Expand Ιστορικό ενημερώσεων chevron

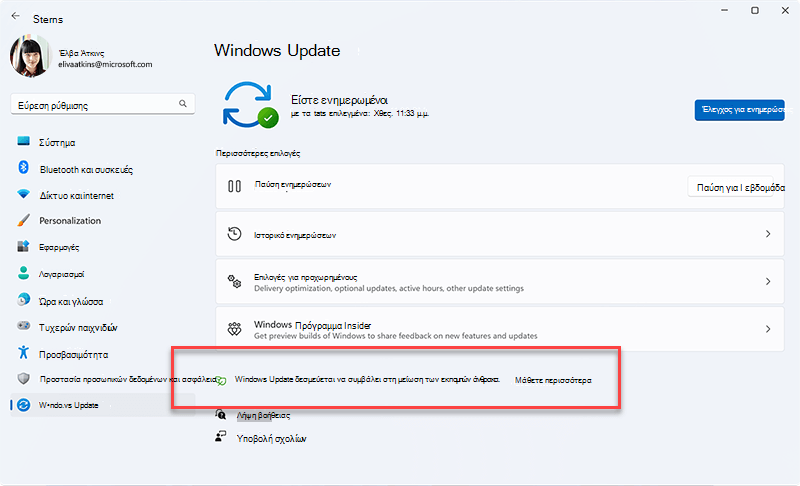tap(768, 234)
